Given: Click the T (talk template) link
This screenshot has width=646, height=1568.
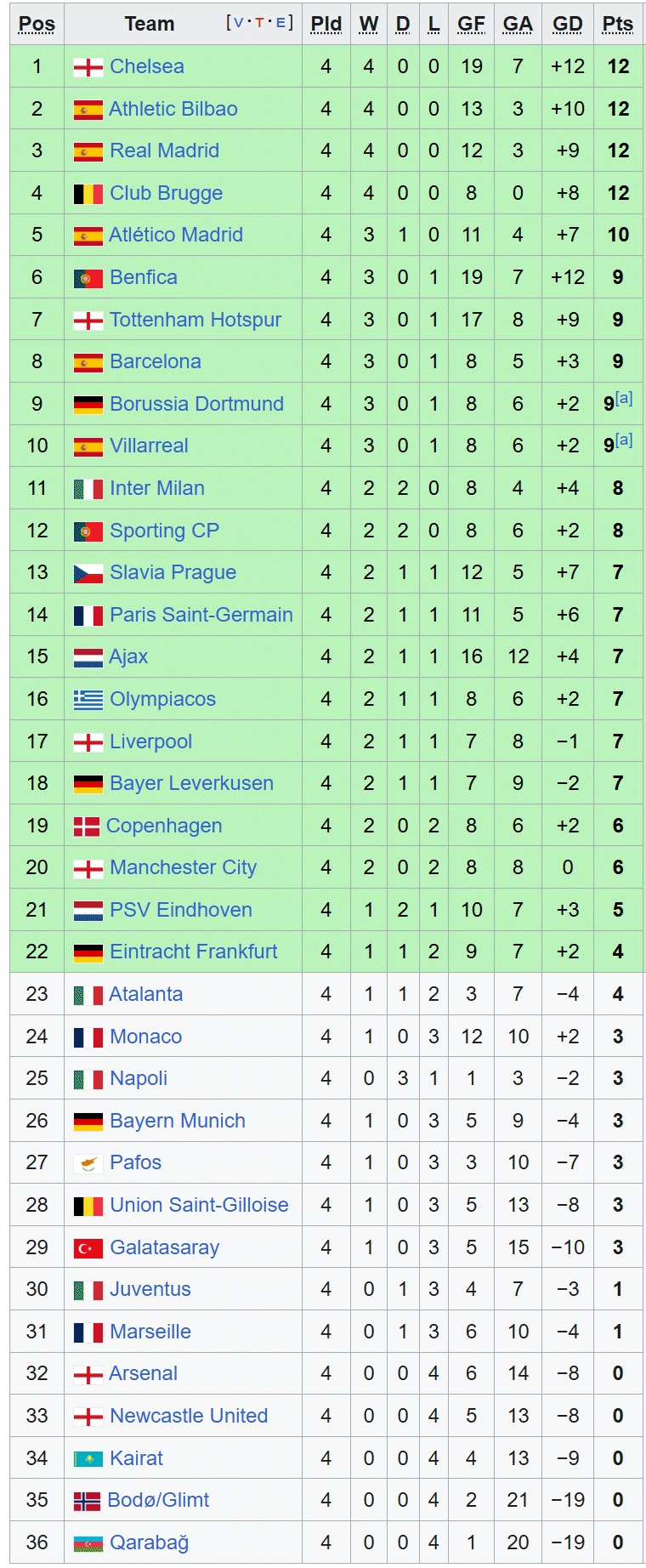Looking at the screenshot, I should pyautogui.click(x=258, y=23).
